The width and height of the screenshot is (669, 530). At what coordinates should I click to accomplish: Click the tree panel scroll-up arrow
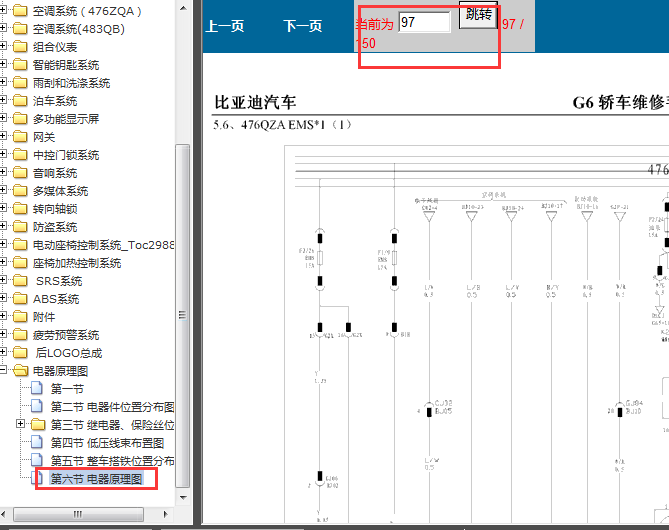(x=183, y=8)
